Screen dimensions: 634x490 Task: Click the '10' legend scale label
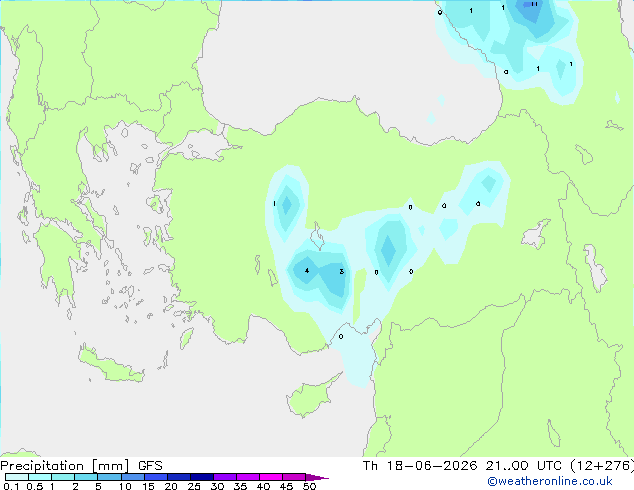tap(125, 486)
